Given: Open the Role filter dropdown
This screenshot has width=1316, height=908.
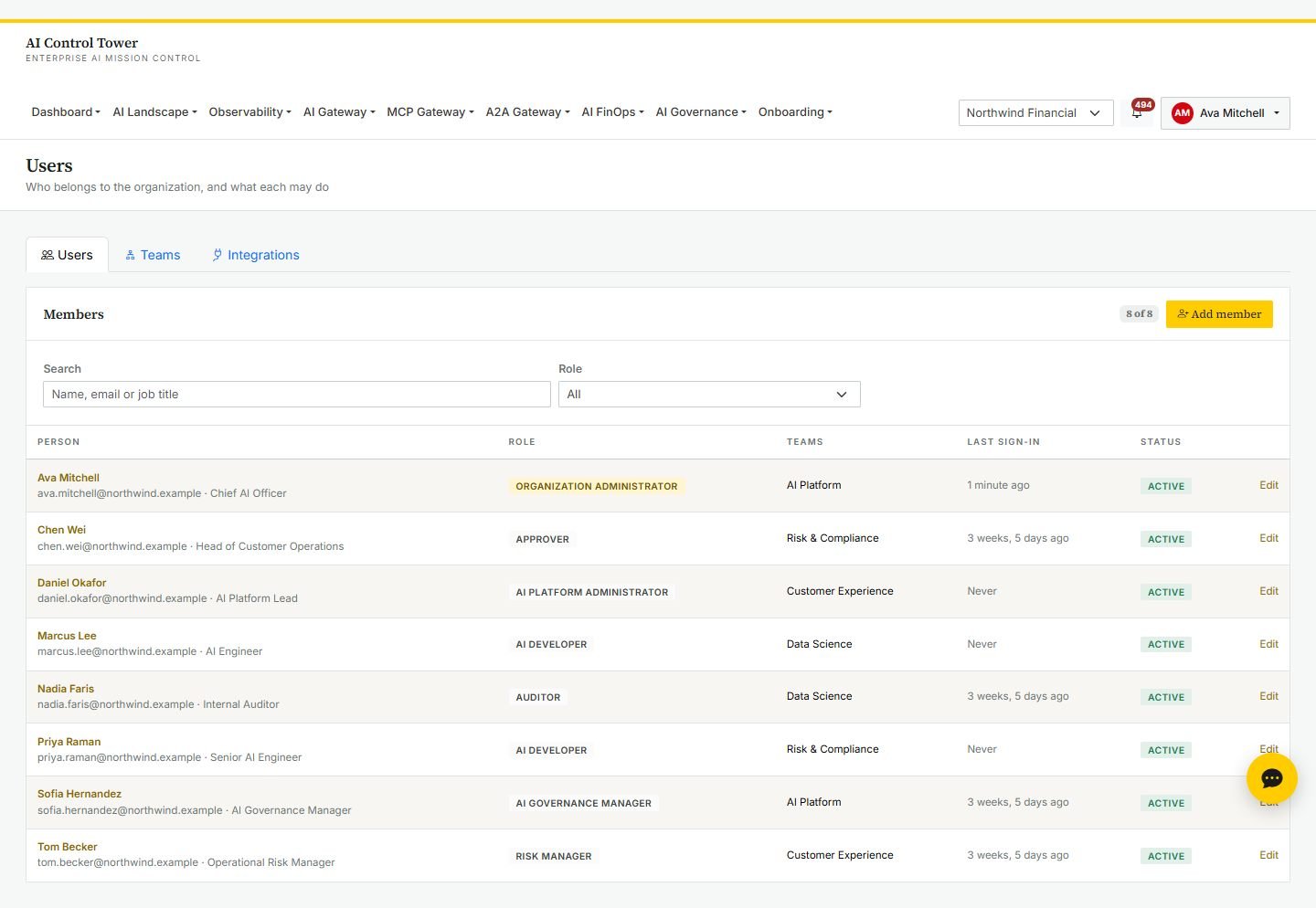Looking at the screenshot, I should click(709, 395).
